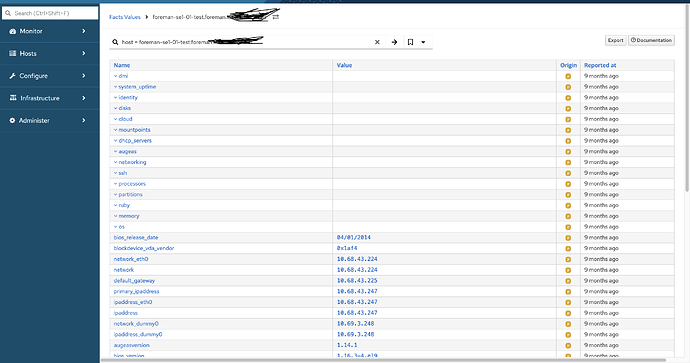Image resolution: width=690 pixels, height=363 pixels.
Task: Click origin icon in memory row
Action: 568,216
